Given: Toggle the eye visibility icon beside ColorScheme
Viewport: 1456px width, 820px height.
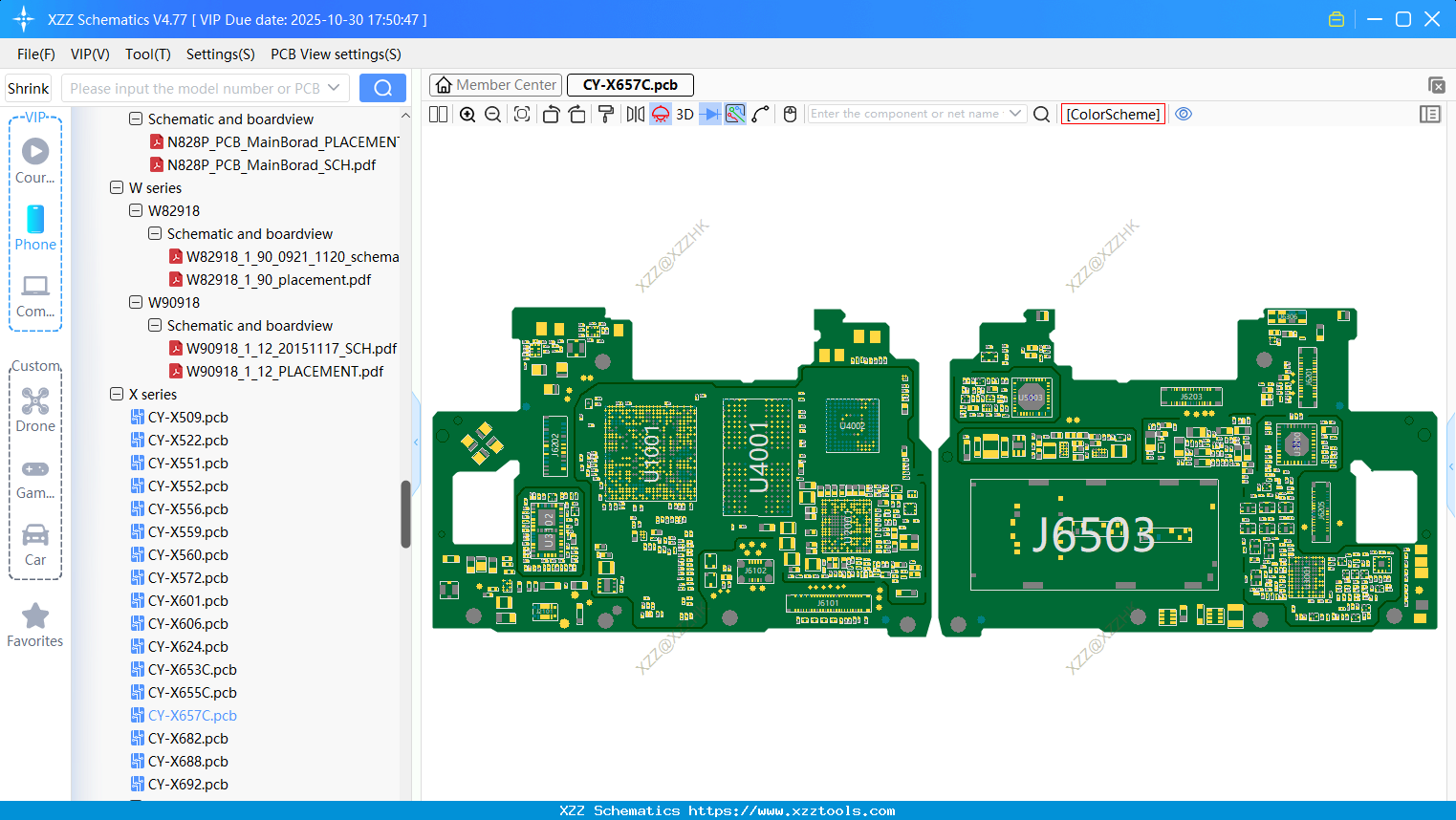Looking at the screenshot, I should pyautogui.click(x=1184, y=114).
